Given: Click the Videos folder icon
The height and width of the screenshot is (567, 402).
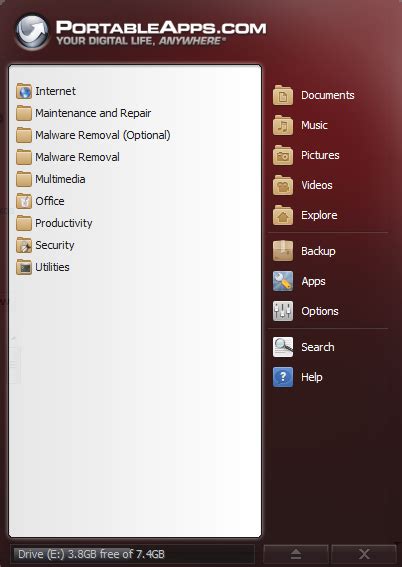Looking at the screenshot, I should click(x=283, y=186).
